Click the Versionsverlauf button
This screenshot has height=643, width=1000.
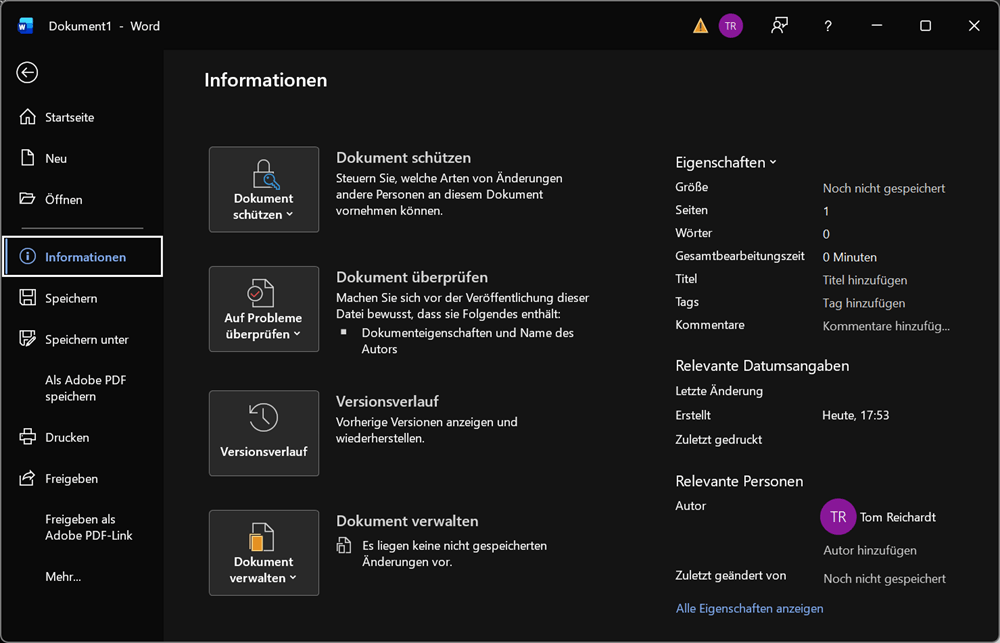pos(264,433)
